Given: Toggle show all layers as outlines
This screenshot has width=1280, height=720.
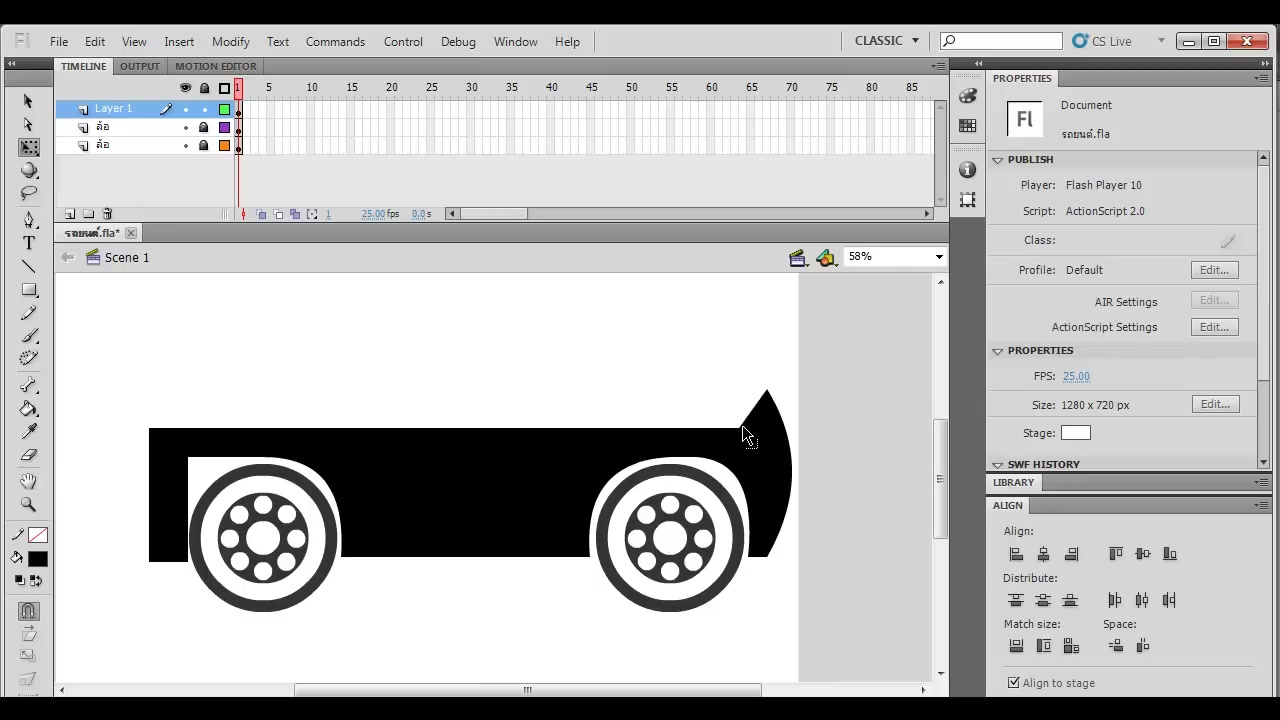Looking at the screenshot, I should point(224,88).
